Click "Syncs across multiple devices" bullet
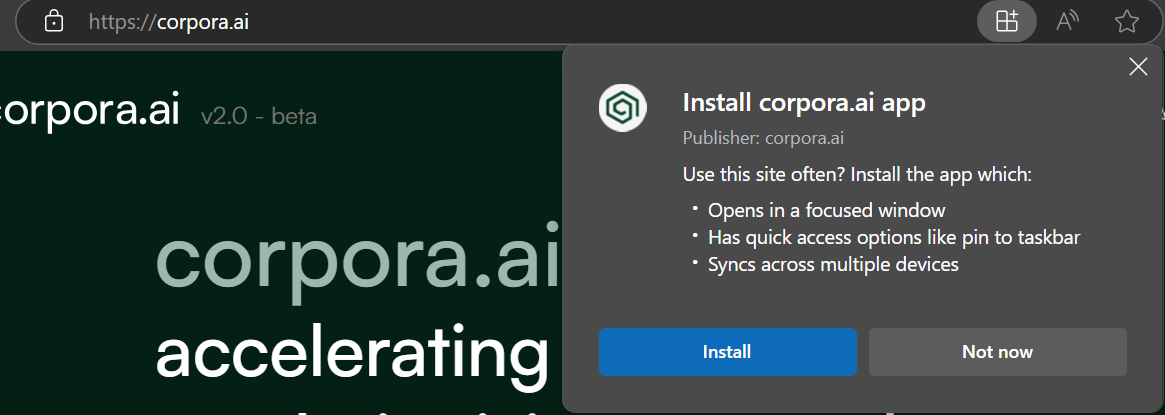 (x=833, y=264)
